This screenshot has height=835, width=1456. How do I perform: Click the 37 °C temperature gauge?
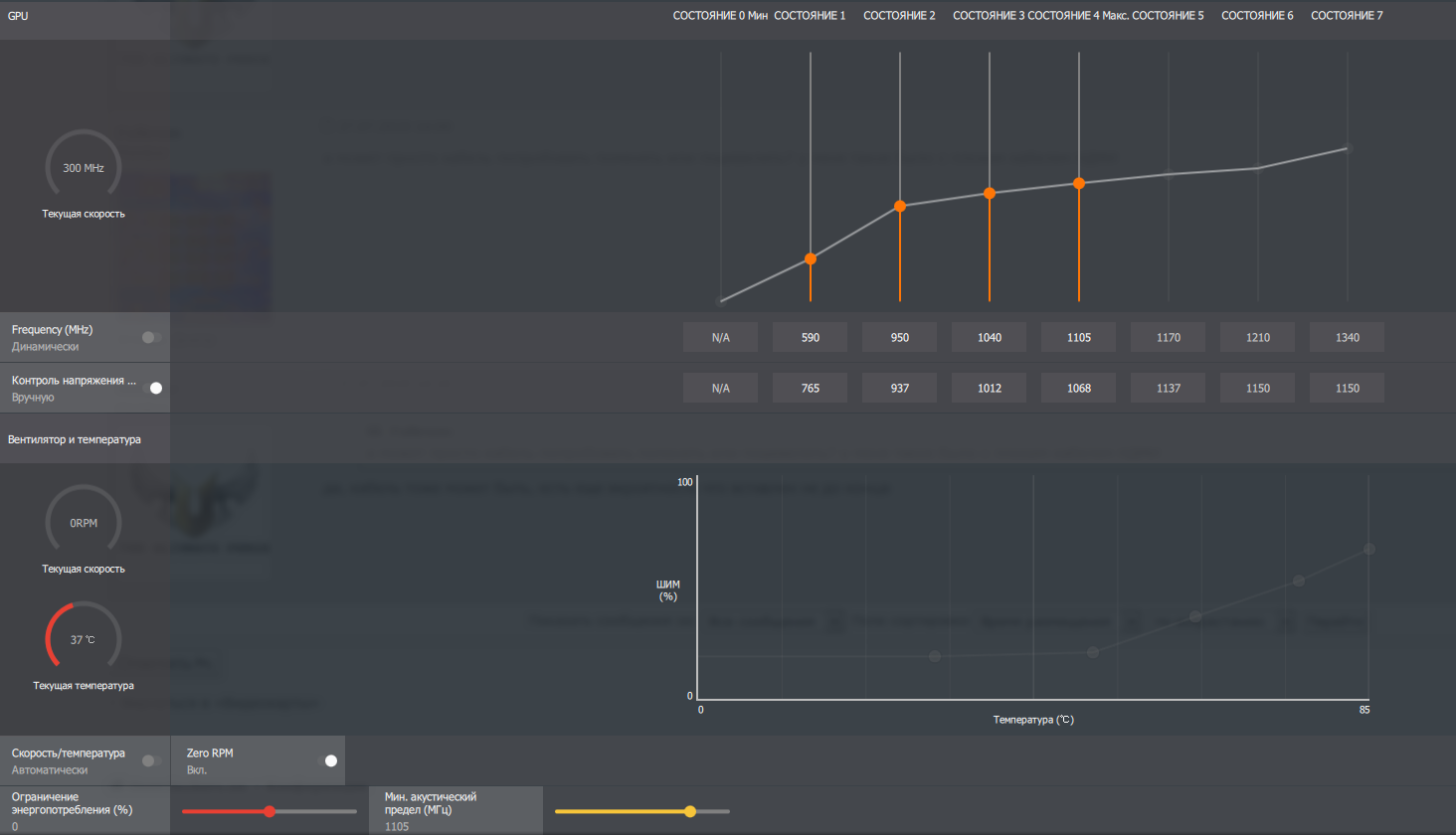click(x=84, y=639)
